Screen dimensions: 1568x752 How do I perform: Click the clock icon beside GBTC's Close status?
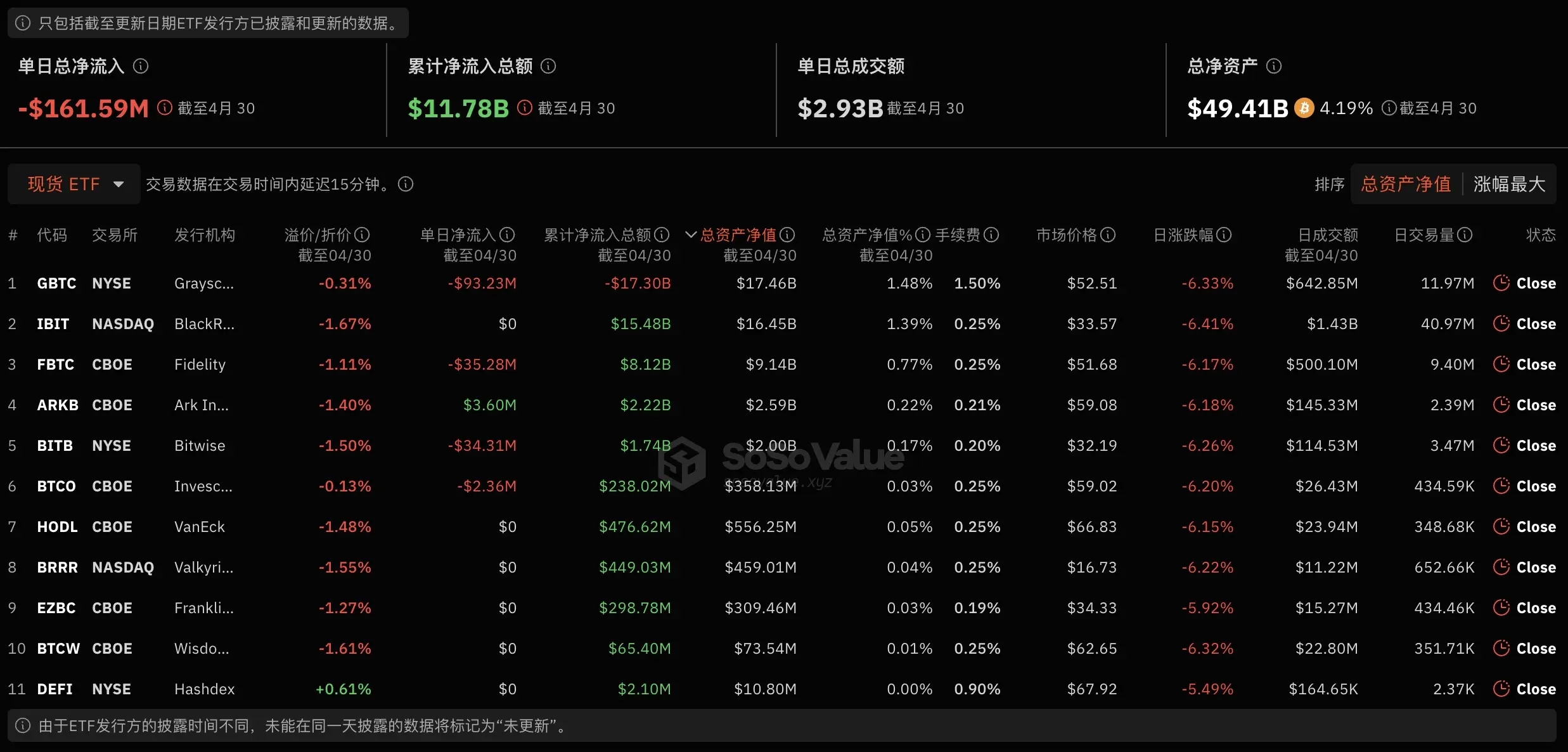[x=1501, y=283]
